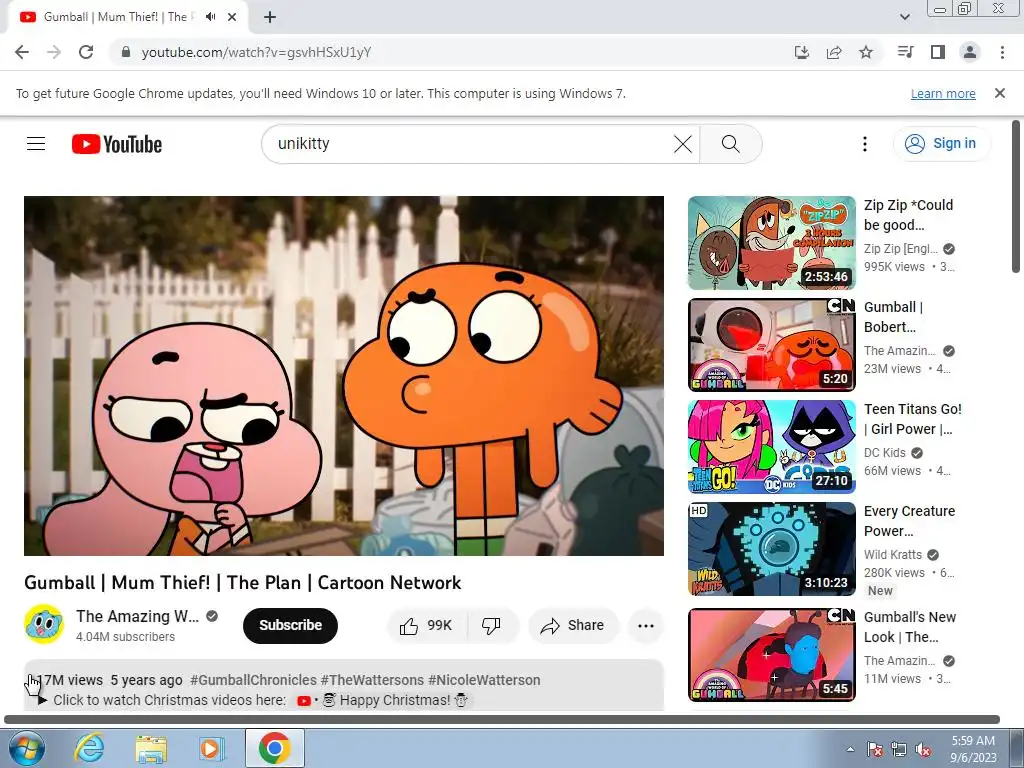Share this page icon in address bar
Viewport: 1024px width, 768px height.
(834, 52)
